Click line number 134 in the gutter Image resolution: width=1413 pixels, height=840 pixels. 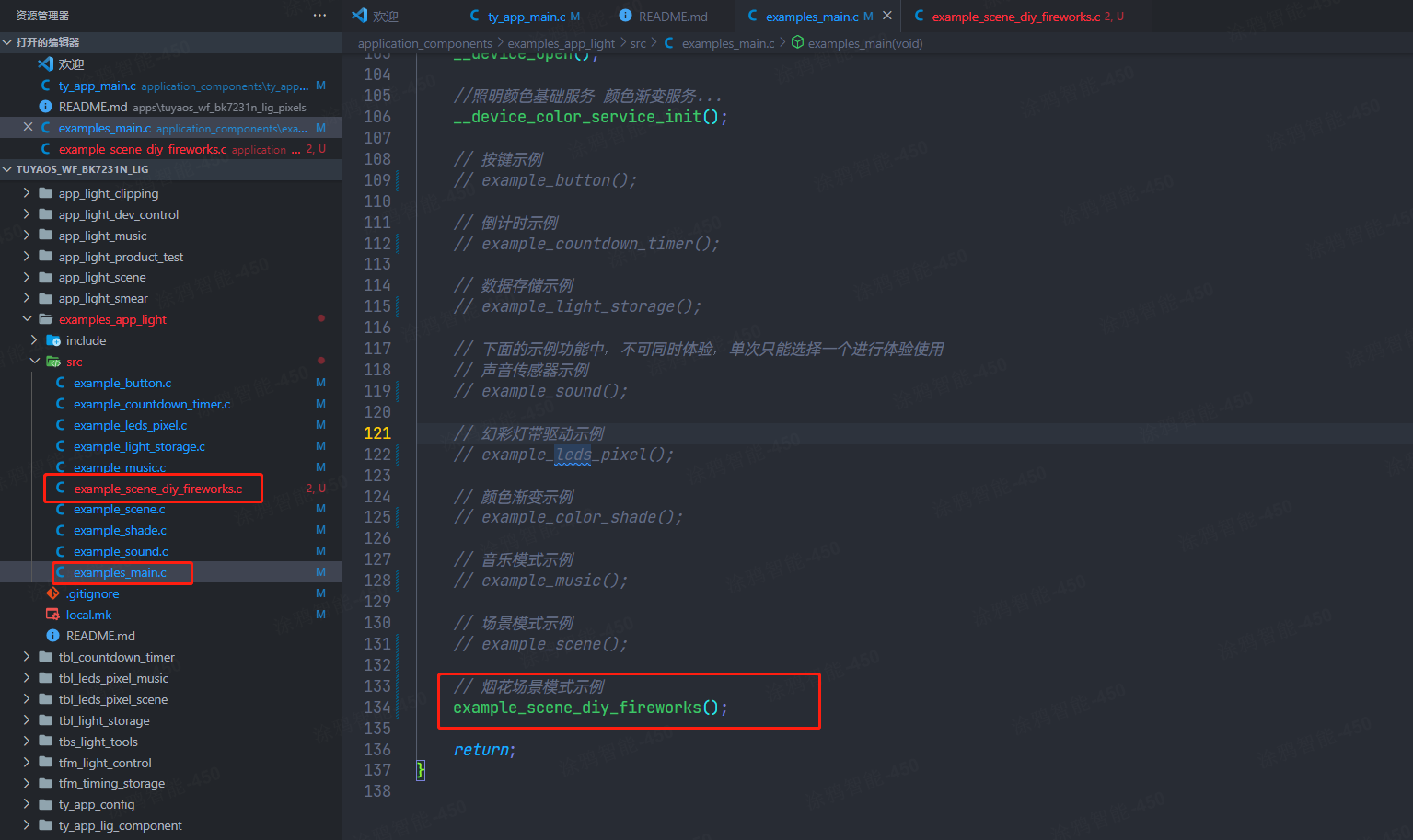377,708
